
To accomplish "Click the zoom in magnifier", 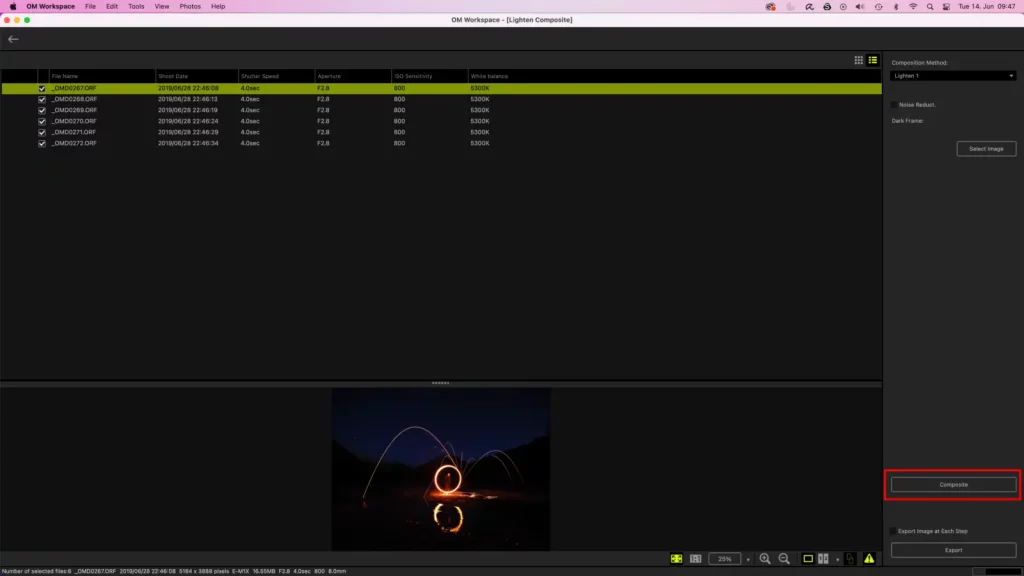I will [x=765, y=558].
